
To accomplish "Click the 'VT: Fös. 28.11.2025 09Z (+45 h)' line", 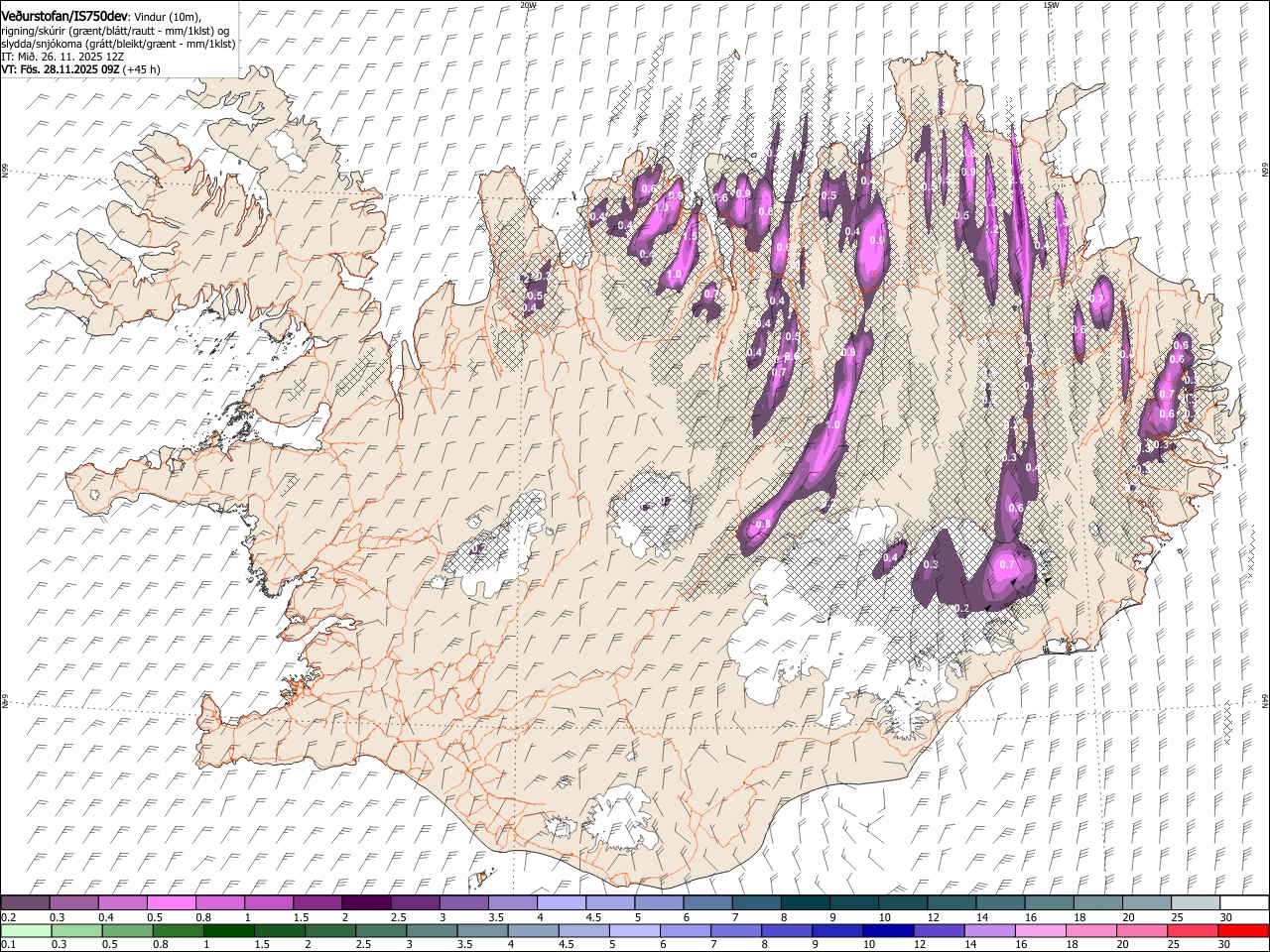I will [80, 69].
